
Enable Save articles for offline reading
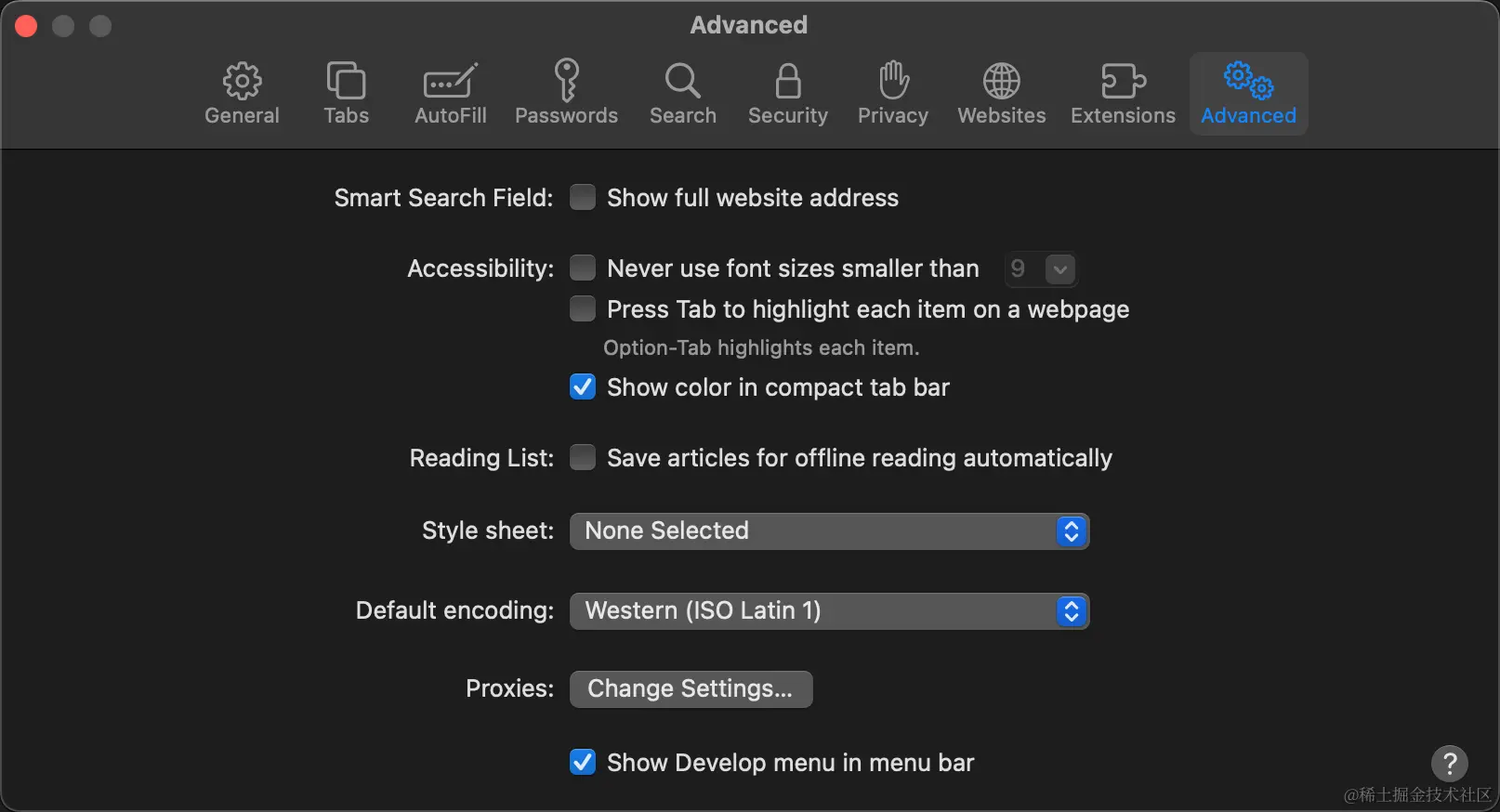point(583,457)
